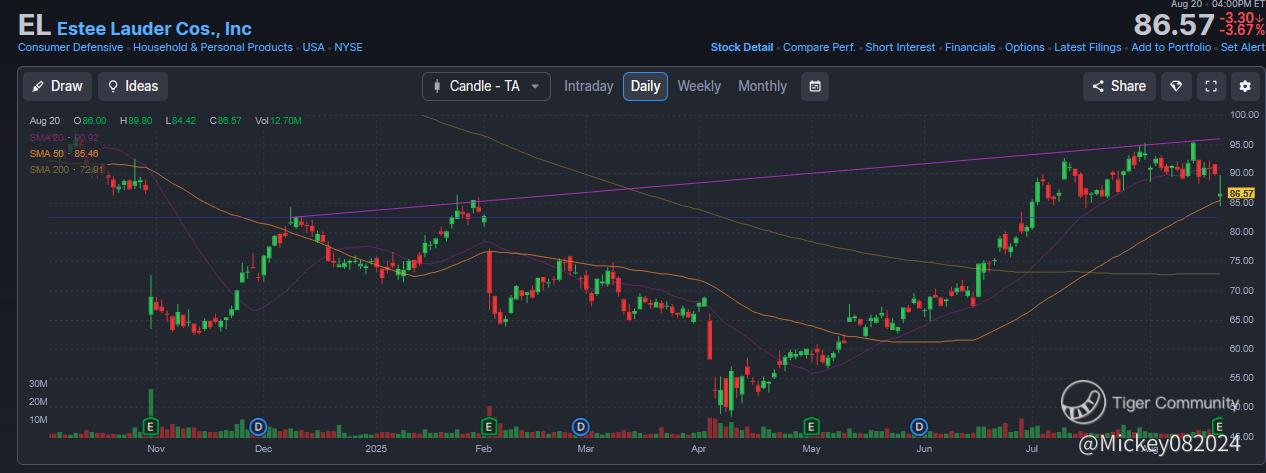Click the Share button
Image resolution: width=1266 pixels, height=473 pixels.
tap(1119, 86)
